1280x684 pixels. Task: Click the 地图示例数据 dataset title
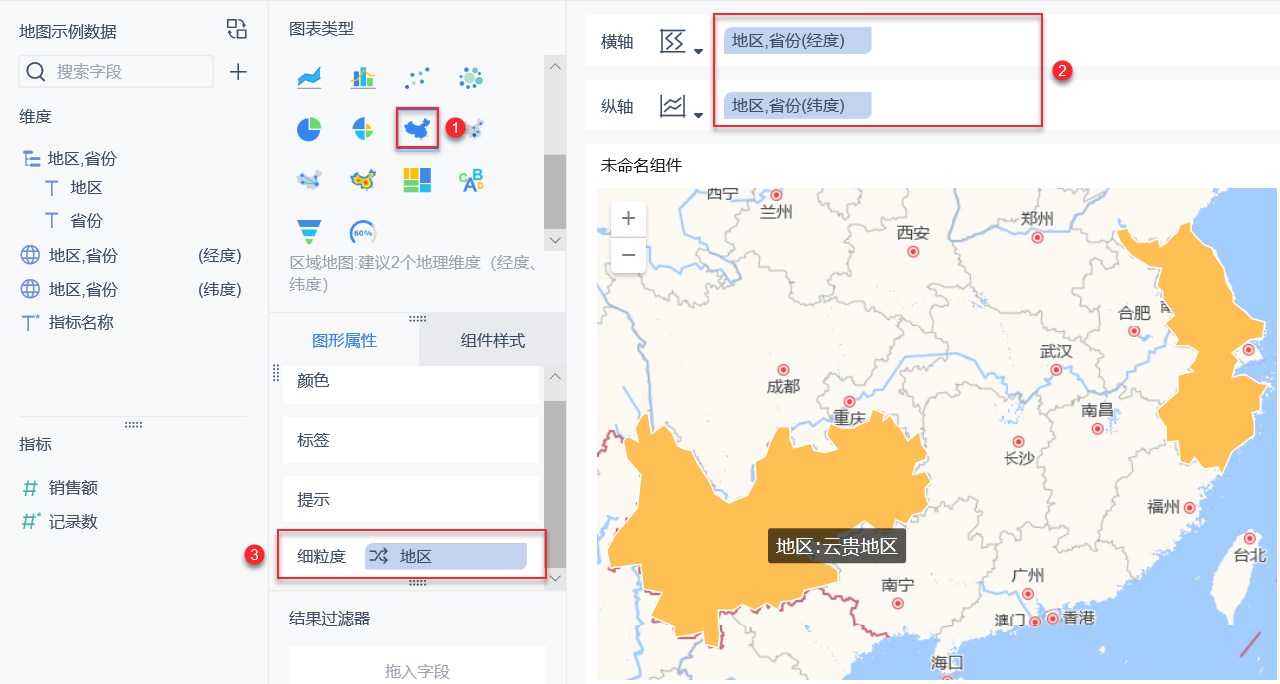click(68, 31)
